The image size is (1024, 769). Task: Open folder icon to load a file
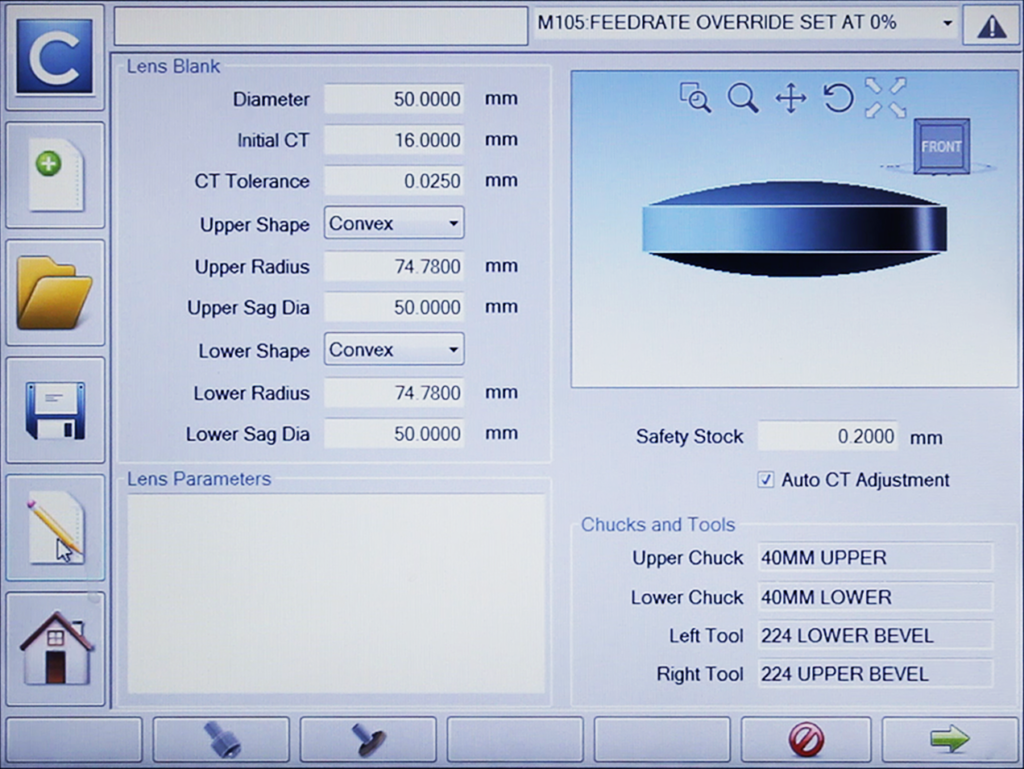55,293
